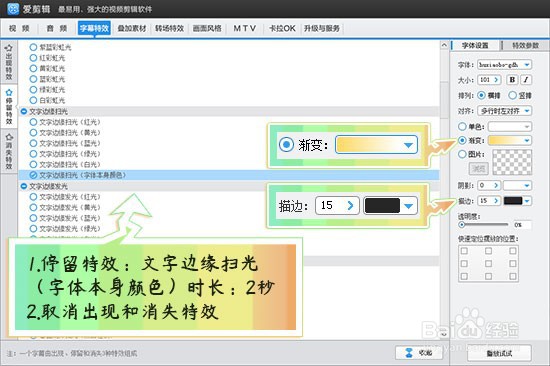Screen dimensions: 550x366
Task: Choose 横排 horizontal arrangement radio
Action: coord(482,95)
